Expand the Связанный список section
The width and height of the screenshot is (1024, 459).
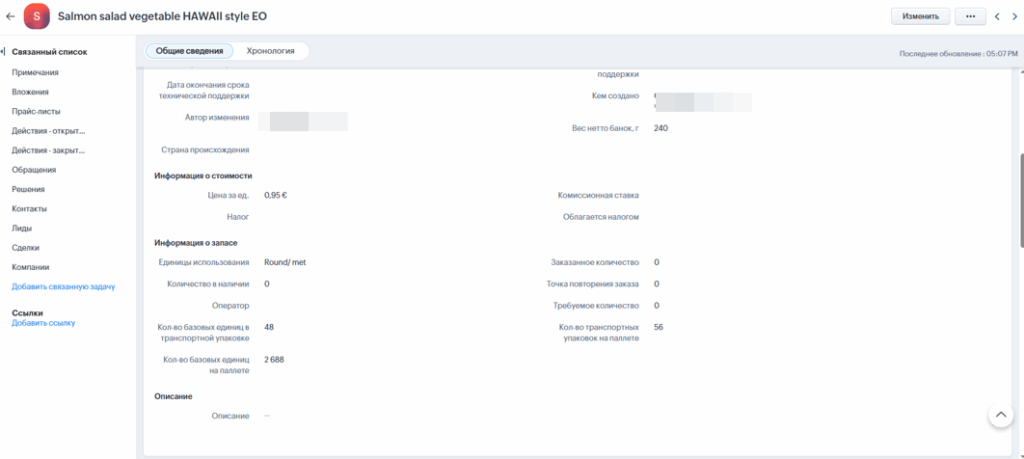[48, 52]
